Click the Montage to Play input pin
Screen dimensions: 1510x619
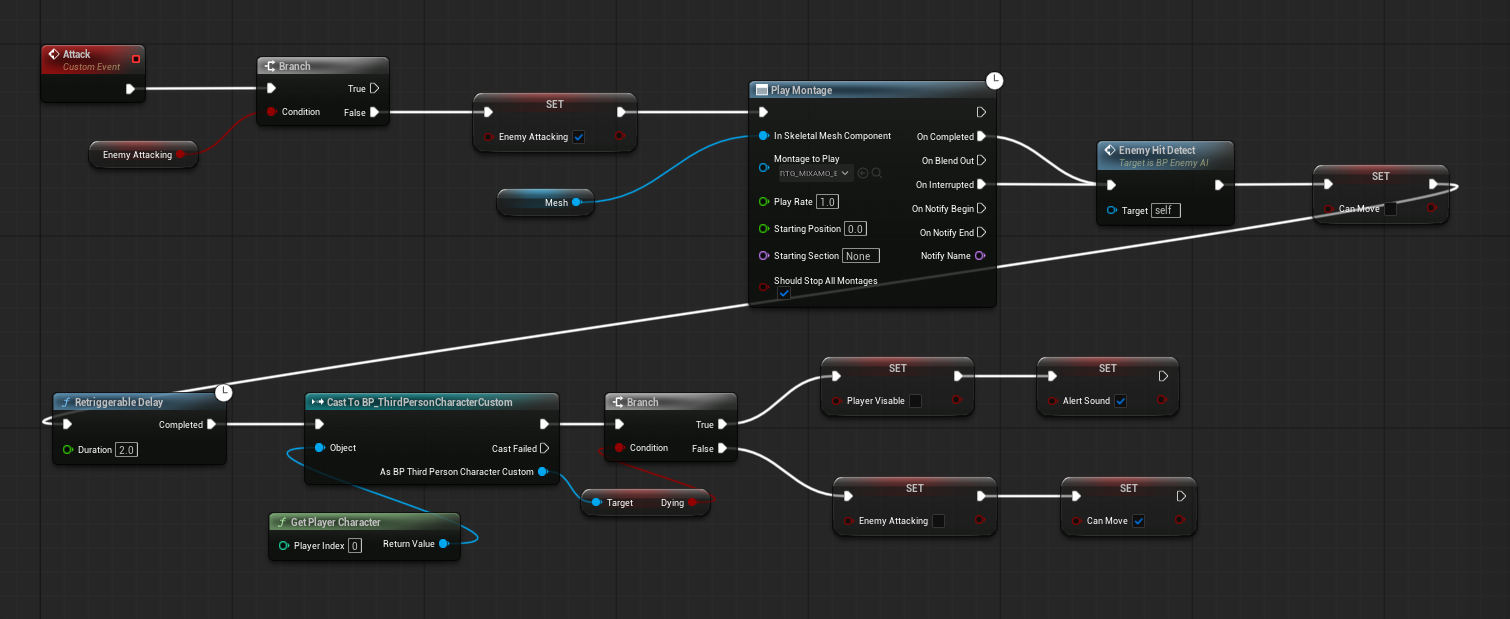tap(764, 166)
